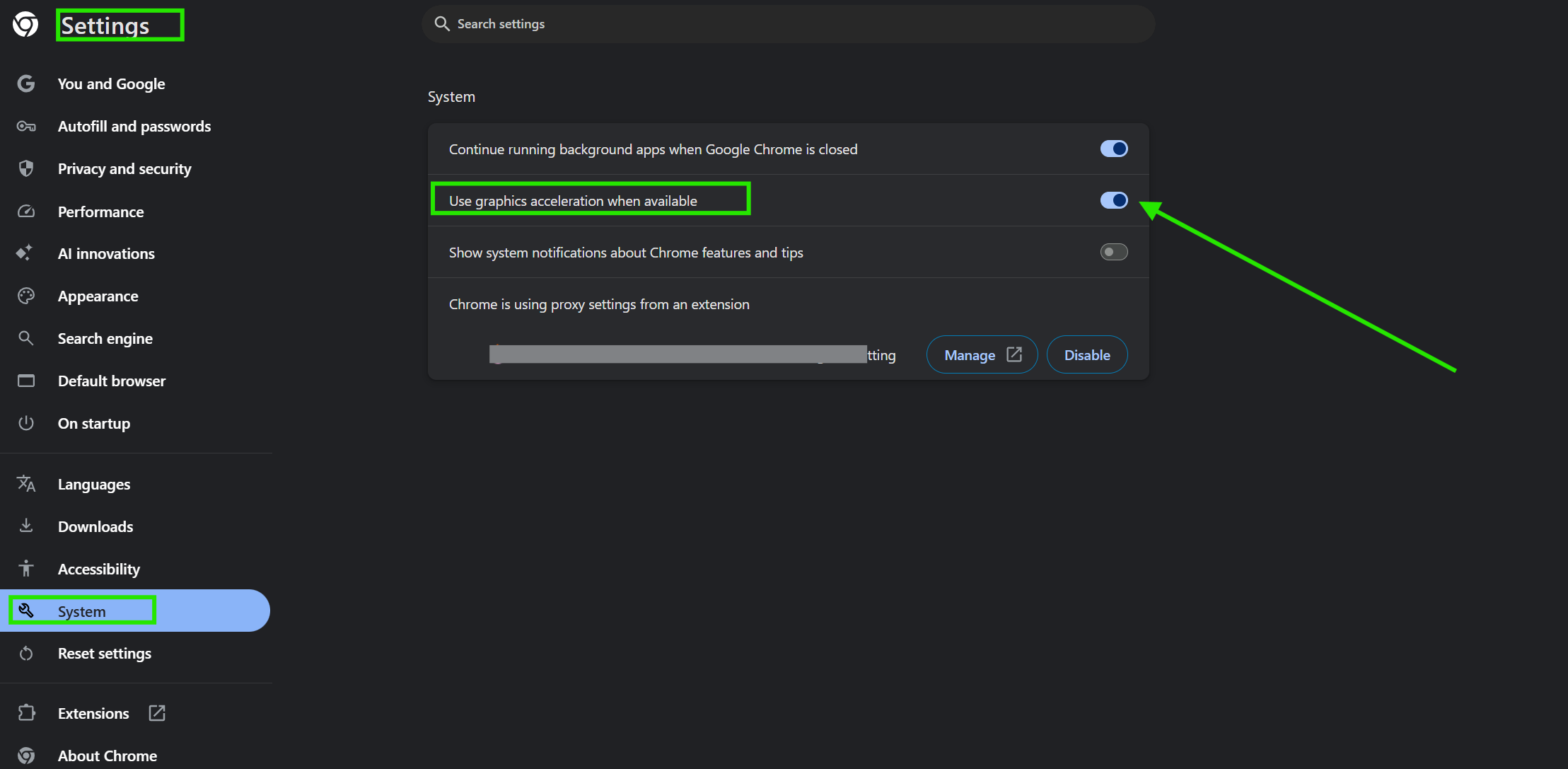
Task: Click the shield icon for Privacy and security
Action: 26,168
